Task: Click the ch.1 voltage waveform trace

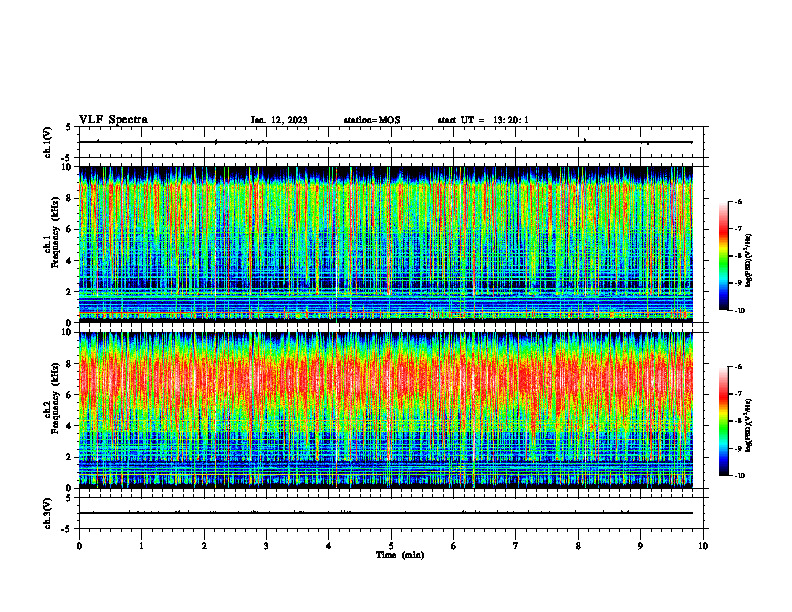Action: [386, 142]
